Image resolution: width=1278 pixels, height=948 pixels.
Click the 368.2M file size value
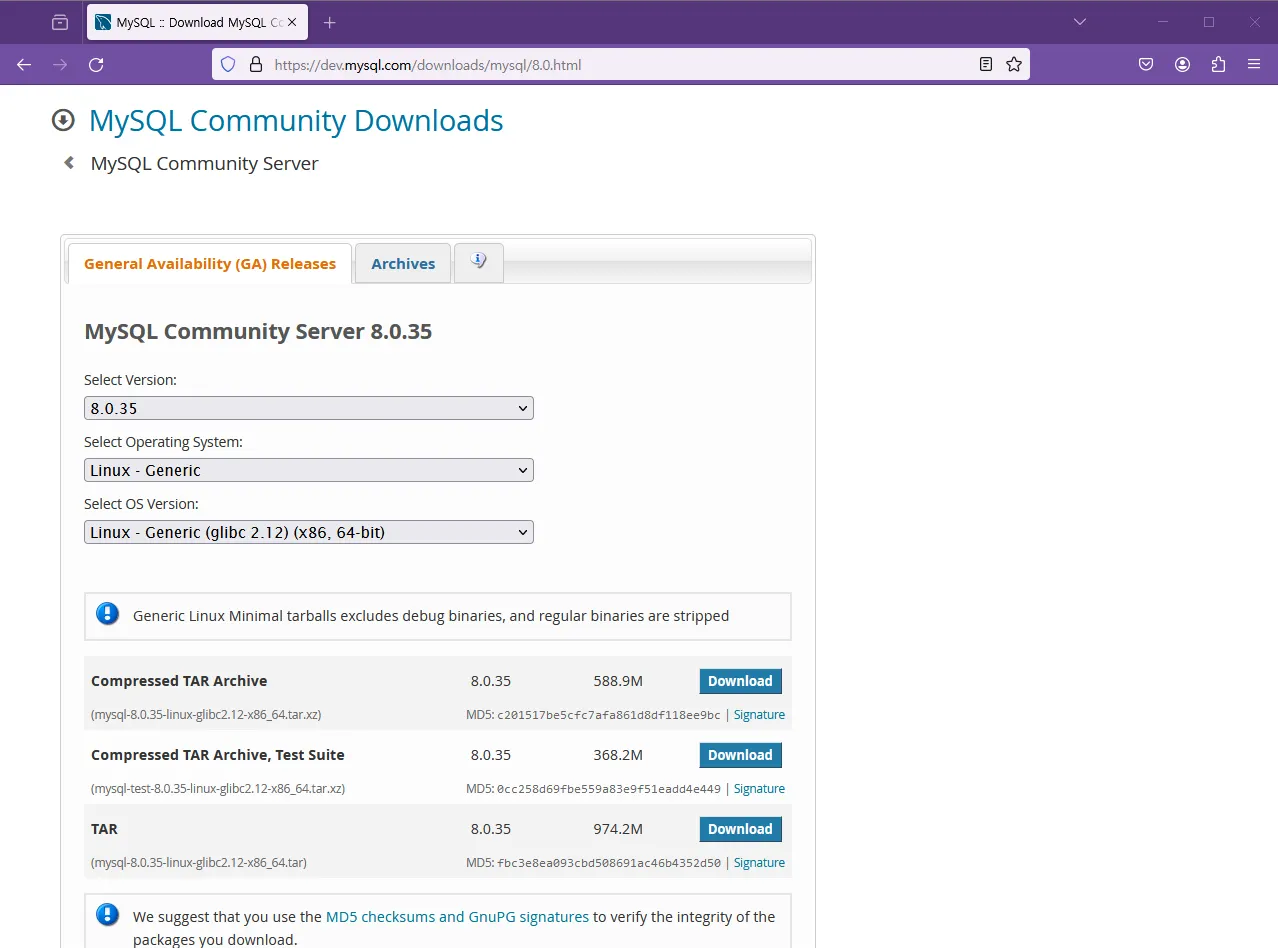click(618, 755)
